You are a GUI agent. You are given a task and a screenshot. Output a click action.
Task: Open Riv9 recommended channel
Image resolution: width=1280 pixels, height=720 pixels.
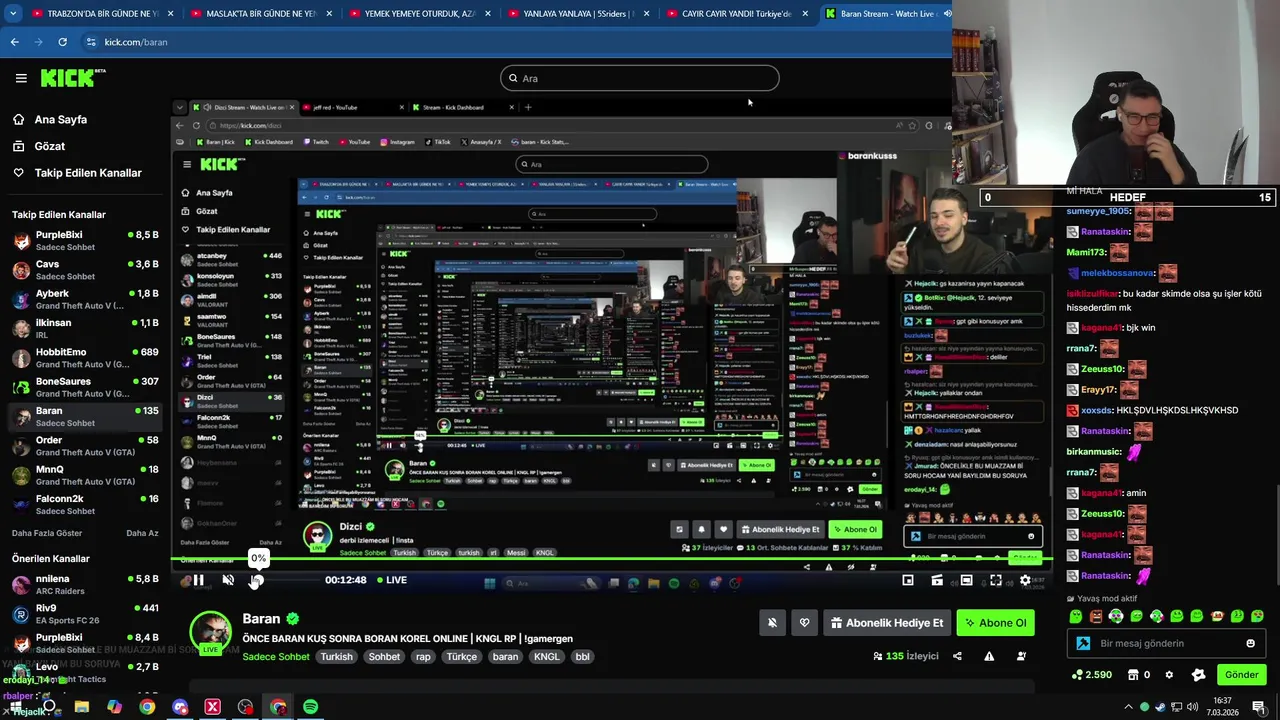(x=85, y=614)
